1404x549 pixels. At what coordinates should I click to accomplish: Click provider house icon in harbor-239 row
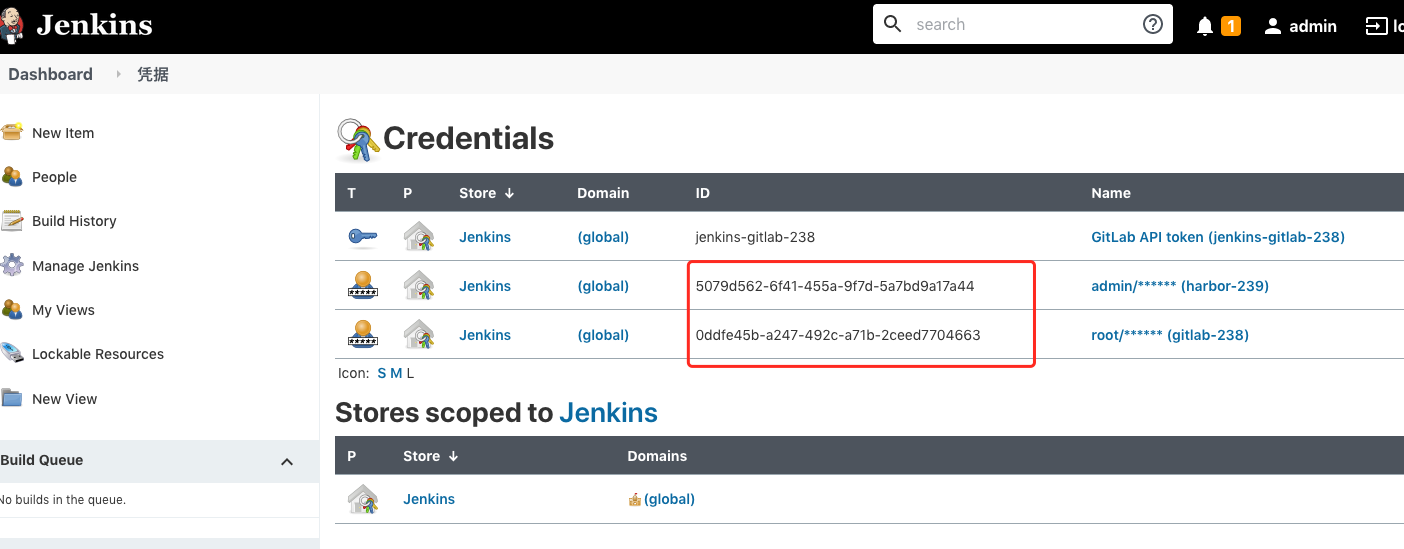pyautogui.click(x=419, y=286)
